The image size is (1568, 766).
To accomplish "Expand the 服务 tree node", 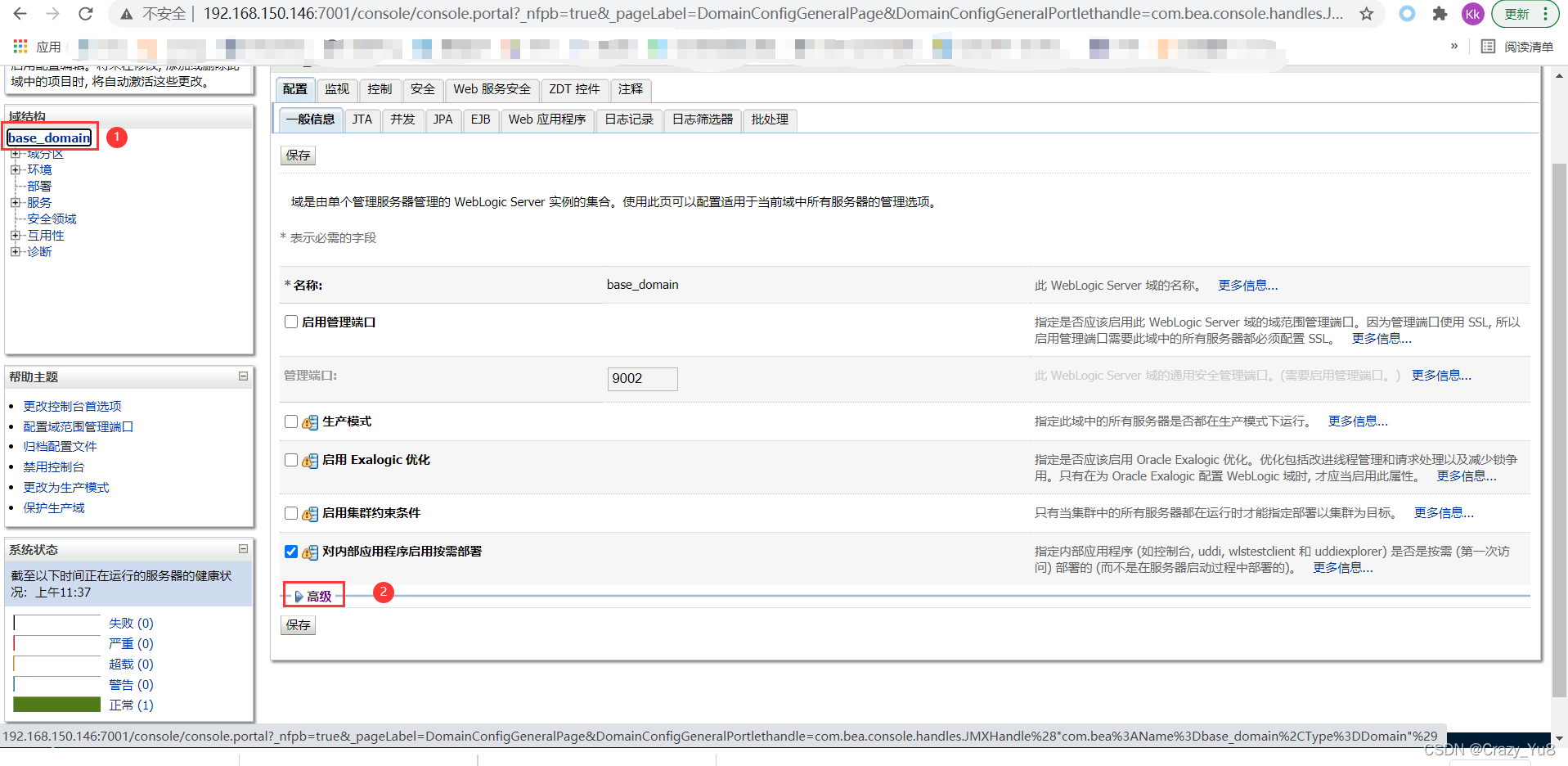I will [16, 202].
